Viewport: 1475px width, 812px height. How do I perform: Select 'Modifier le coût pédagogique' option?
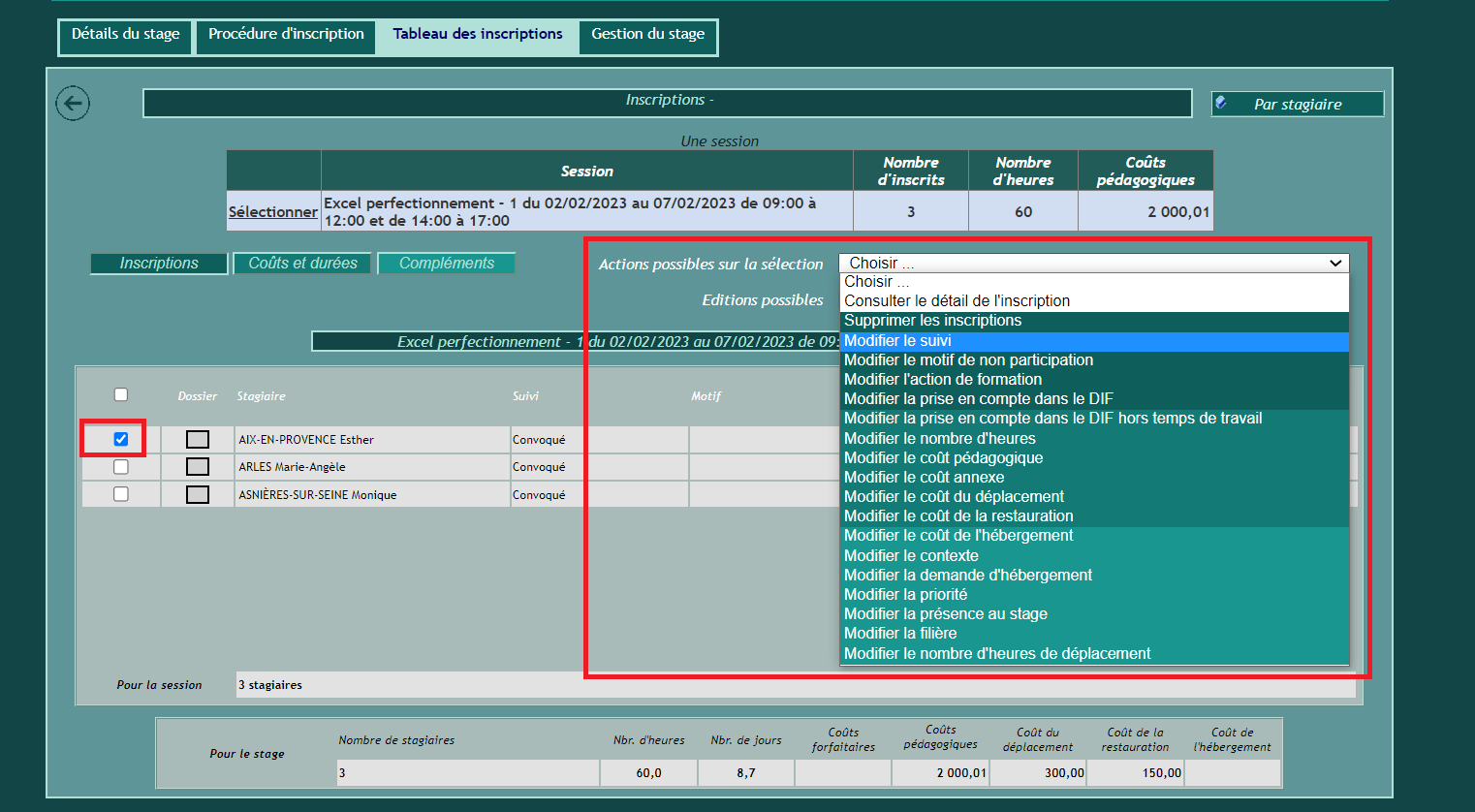(x=943, y=458)
